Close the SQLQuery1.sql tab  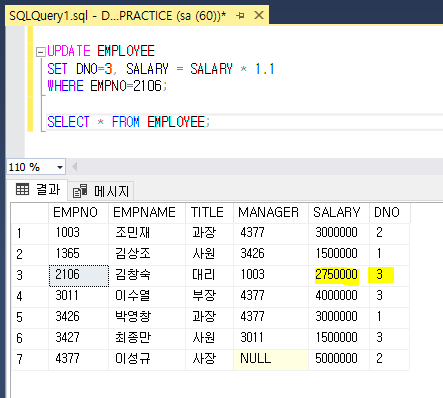[259, 15]
